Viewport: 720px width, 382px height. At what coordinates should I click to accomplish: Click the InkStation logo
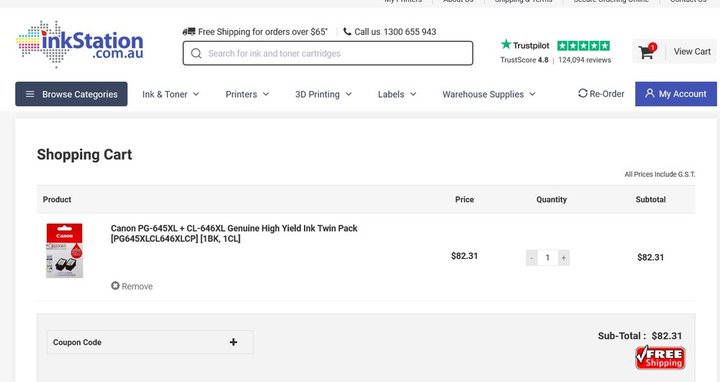[x=80, y=44]
